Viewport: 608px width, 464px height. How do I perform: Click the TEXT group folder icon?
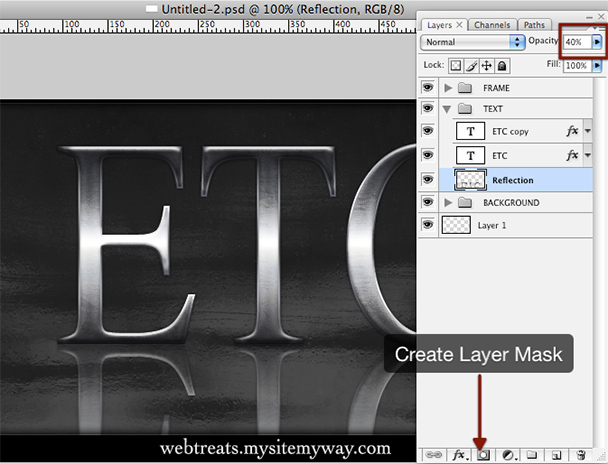[465, 109]
